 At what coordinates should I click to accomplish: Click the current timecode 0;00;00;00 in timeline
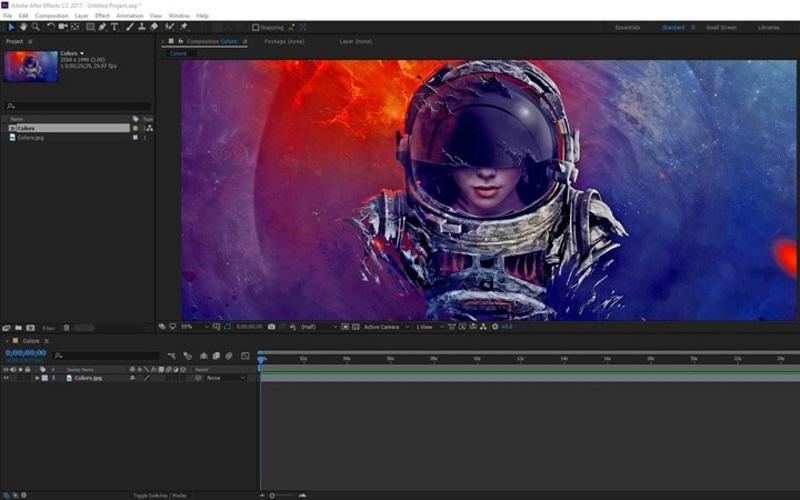point(25,353)
